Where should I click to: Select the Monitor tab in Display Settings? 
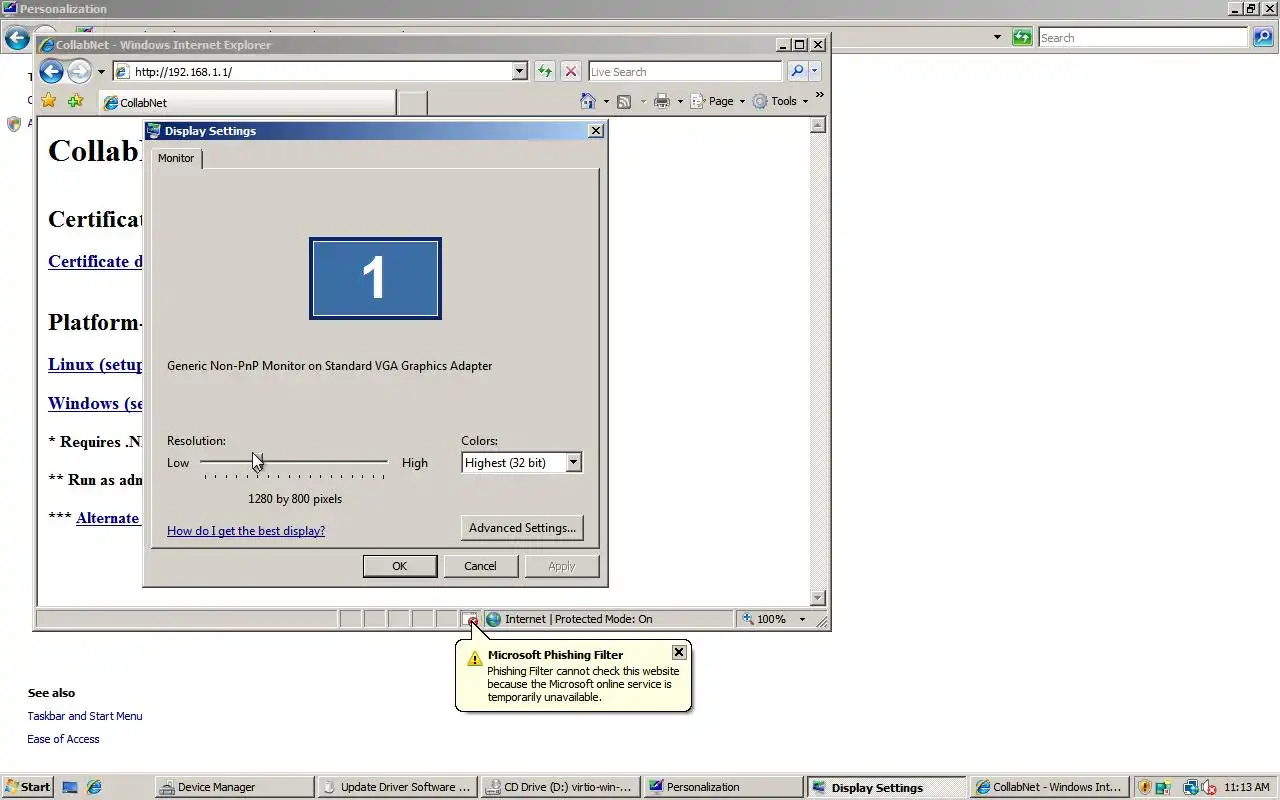click(176, 158)
